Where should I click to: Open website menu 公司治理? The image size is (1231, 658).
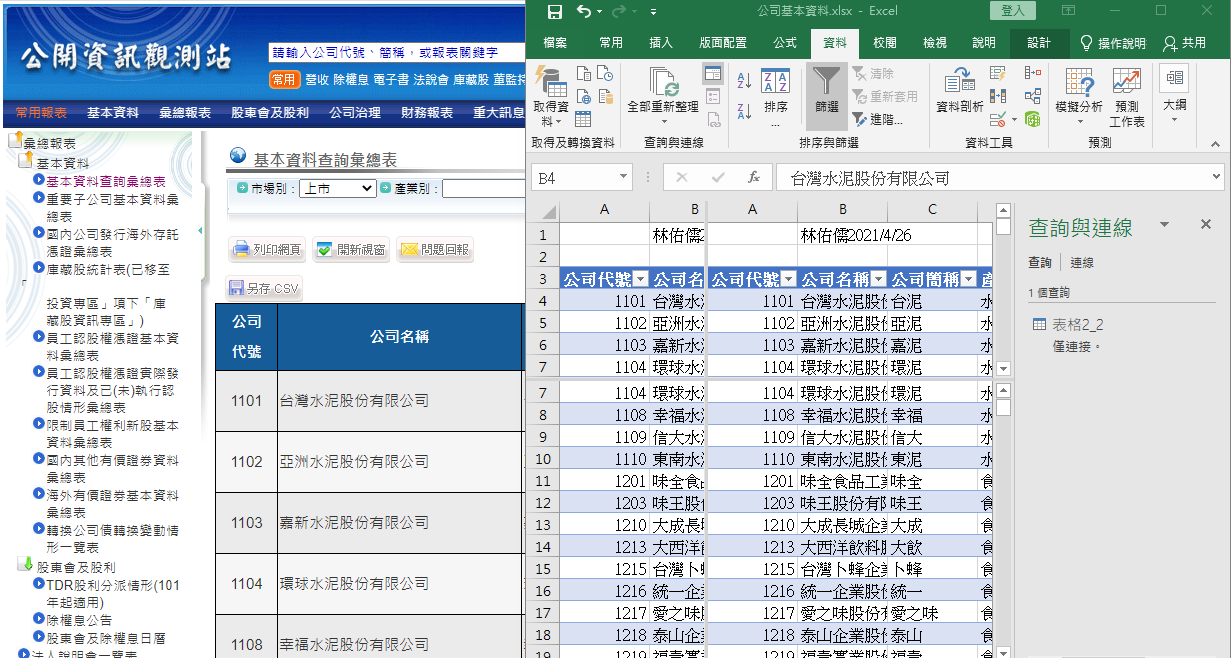pyautogui.click(x=355, y=113)
